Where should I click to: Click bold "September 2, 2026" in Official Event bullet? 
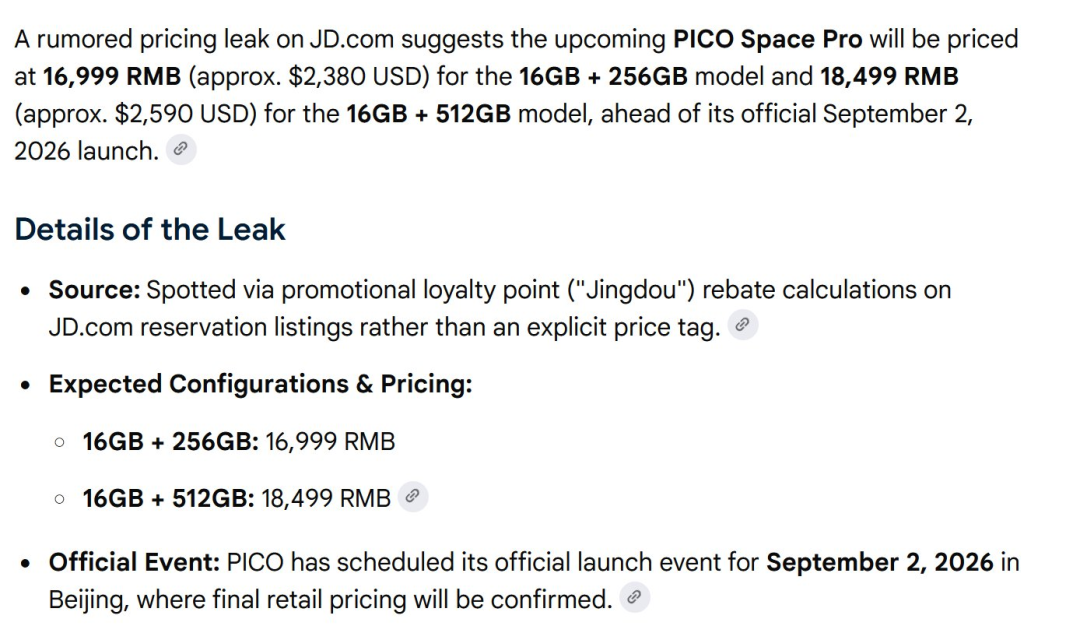880,563
